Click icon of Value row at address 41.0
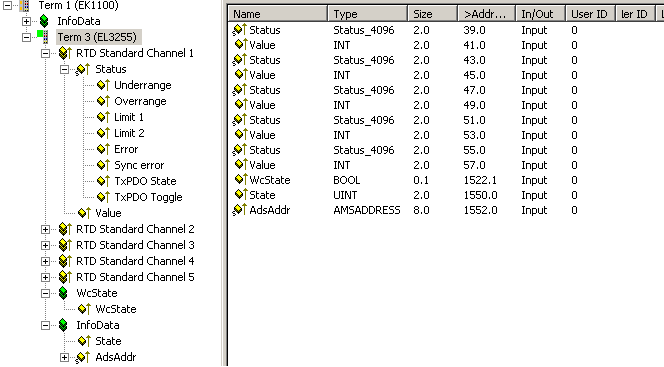The height and width of the screenshot is (367, 664). pos(241,44)
